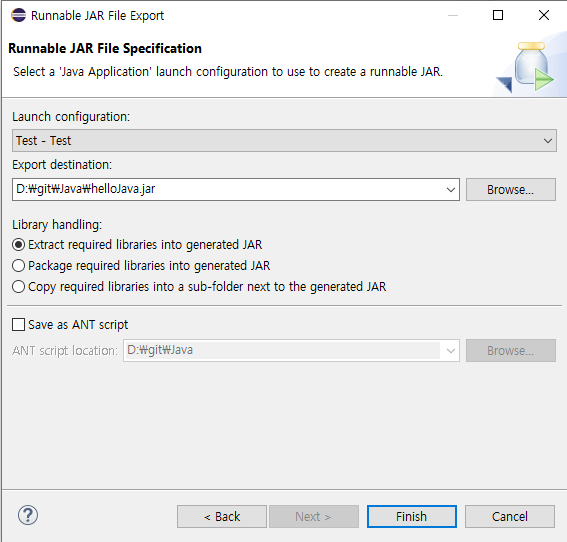The width and height of the screenshot is (567, 542).
Task: Click the Cancel button
Action: click(x=510, y=516)
